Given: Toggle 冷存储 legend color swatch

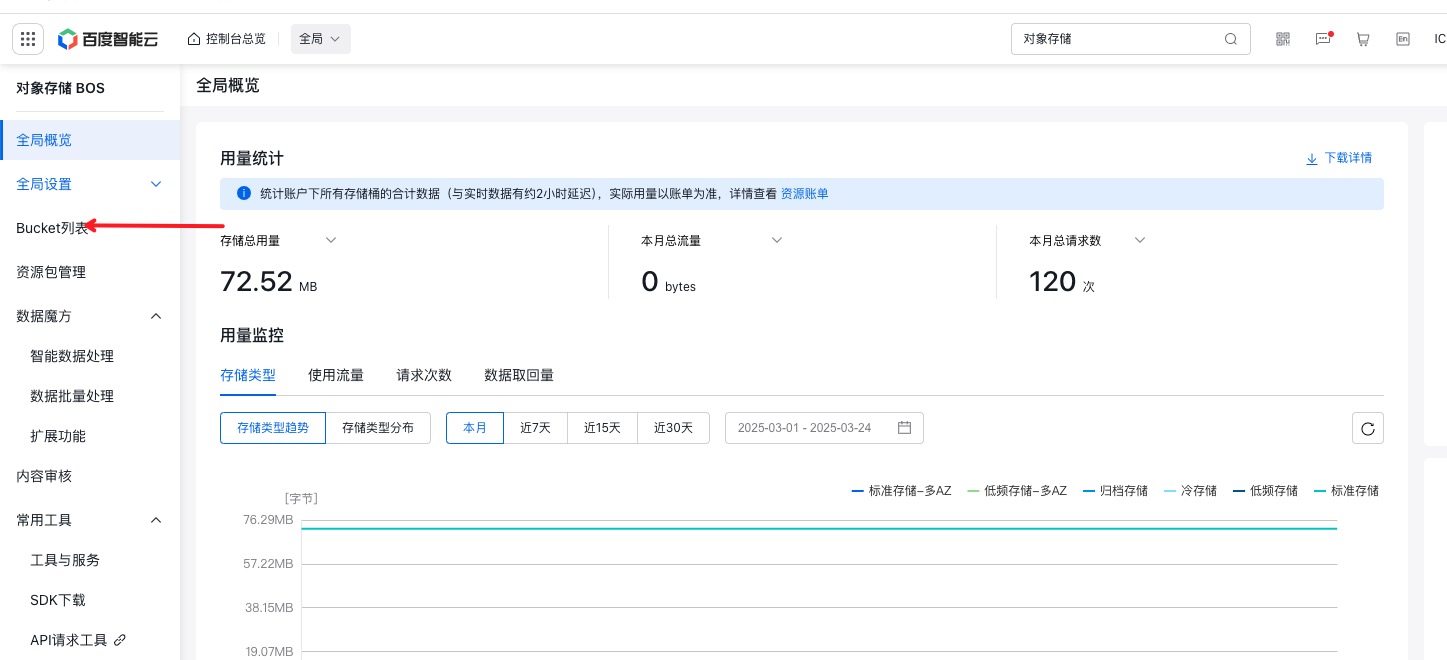Looking at the screenshot, I should click(1171, 491).
